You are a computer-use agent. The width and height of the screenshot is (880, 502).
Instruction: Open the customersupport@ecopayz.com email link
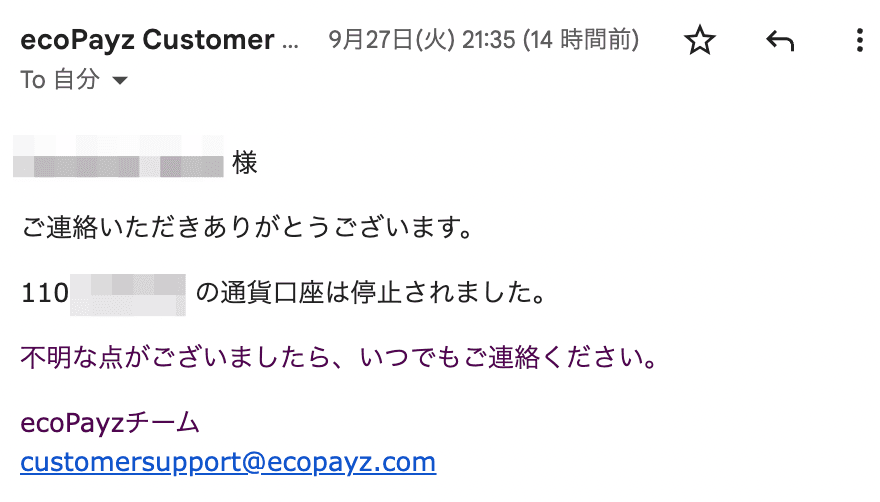228,462
